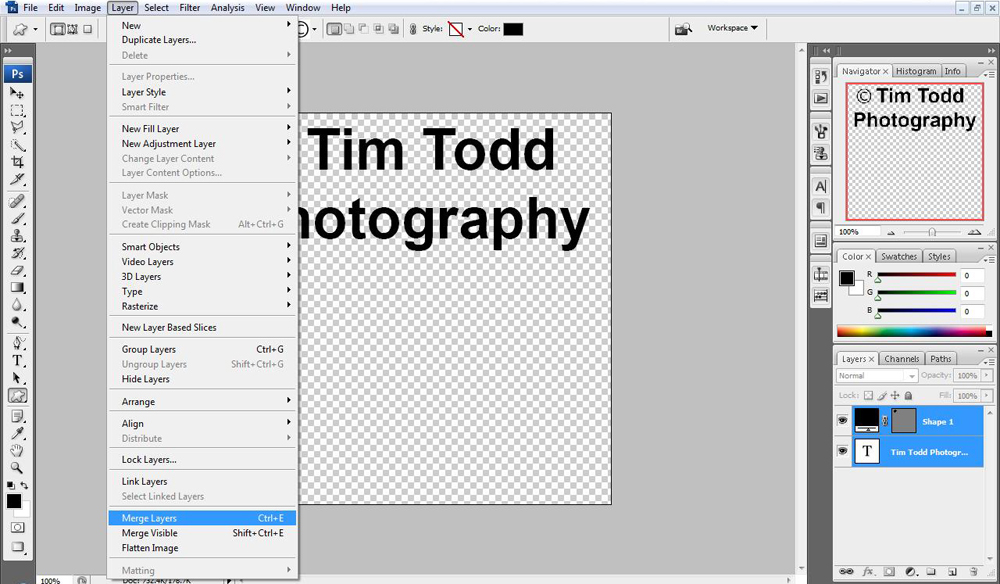Select the Crop tool
The width and height of the screenshot is (1000, 584).
pos(17,162)
